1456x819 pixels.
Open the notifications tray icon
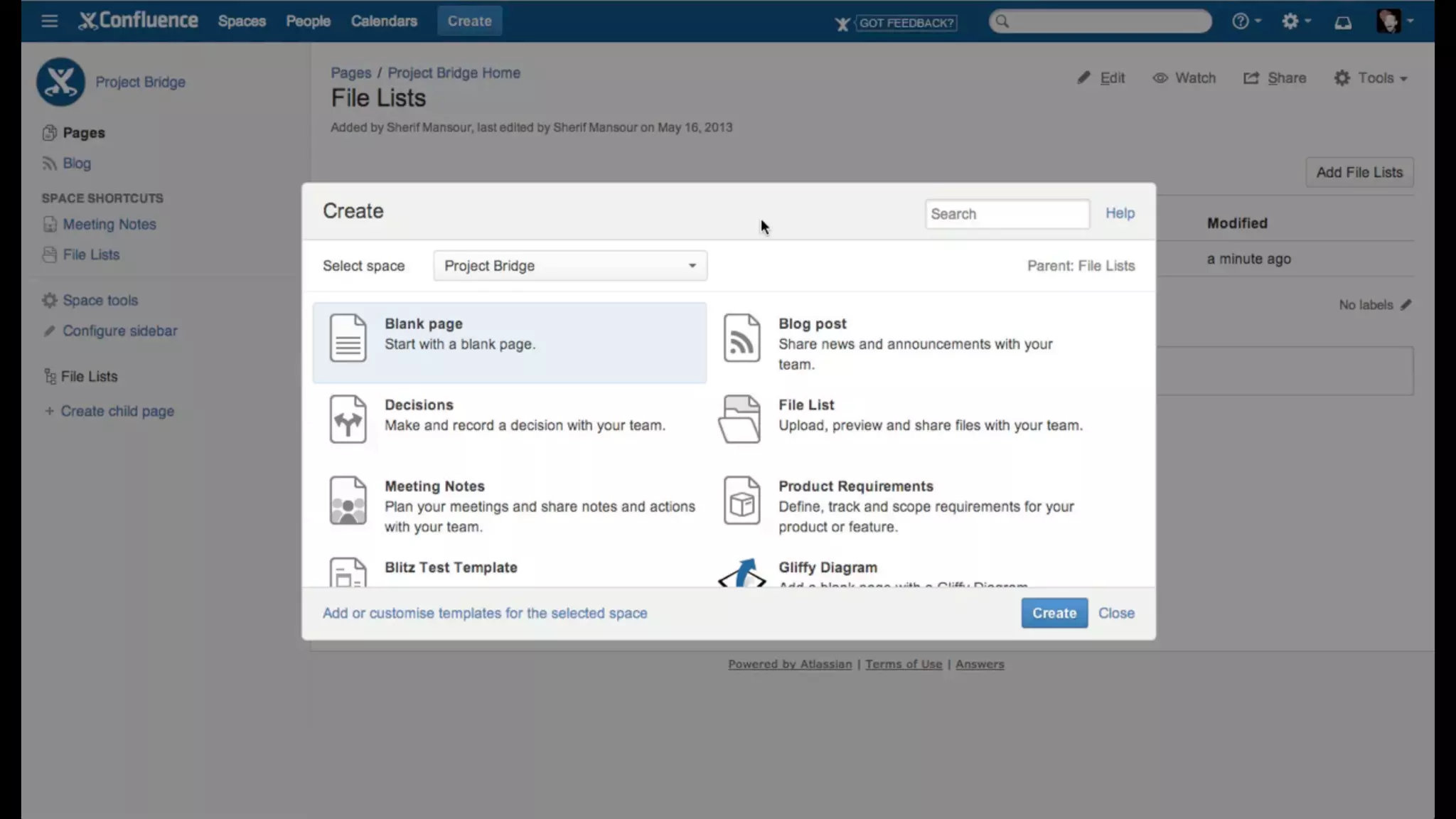pyautogui.click(x=1342, y=22)
